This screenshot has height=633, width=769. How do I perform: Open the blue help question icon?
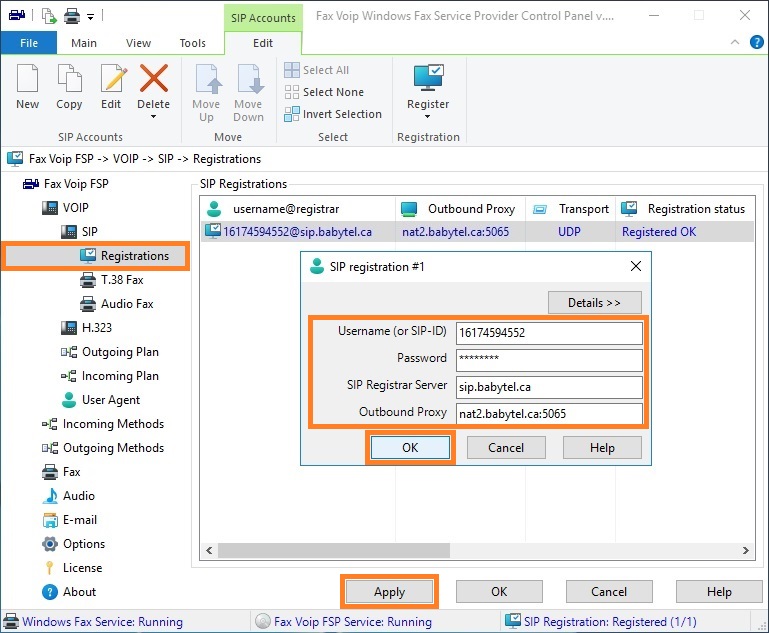756,42
